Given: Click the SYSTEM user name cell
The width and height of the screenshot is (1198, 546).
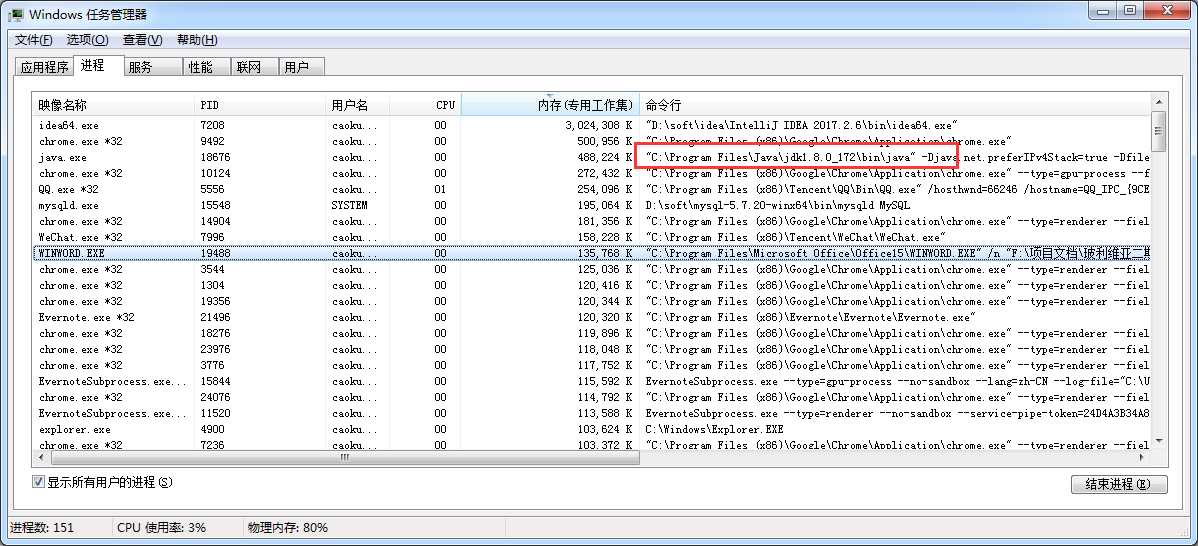Looking at the screenshot, I should [x=349, y=205].
